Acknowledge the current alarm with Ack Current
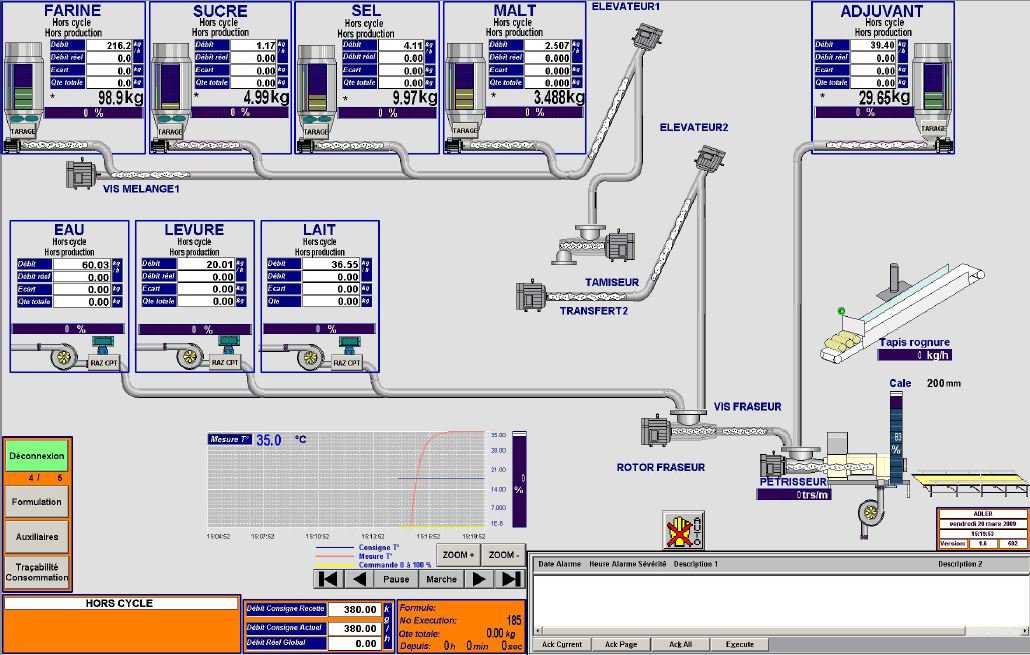Screen dimensions: 1030x655 (x=562, y=644)
